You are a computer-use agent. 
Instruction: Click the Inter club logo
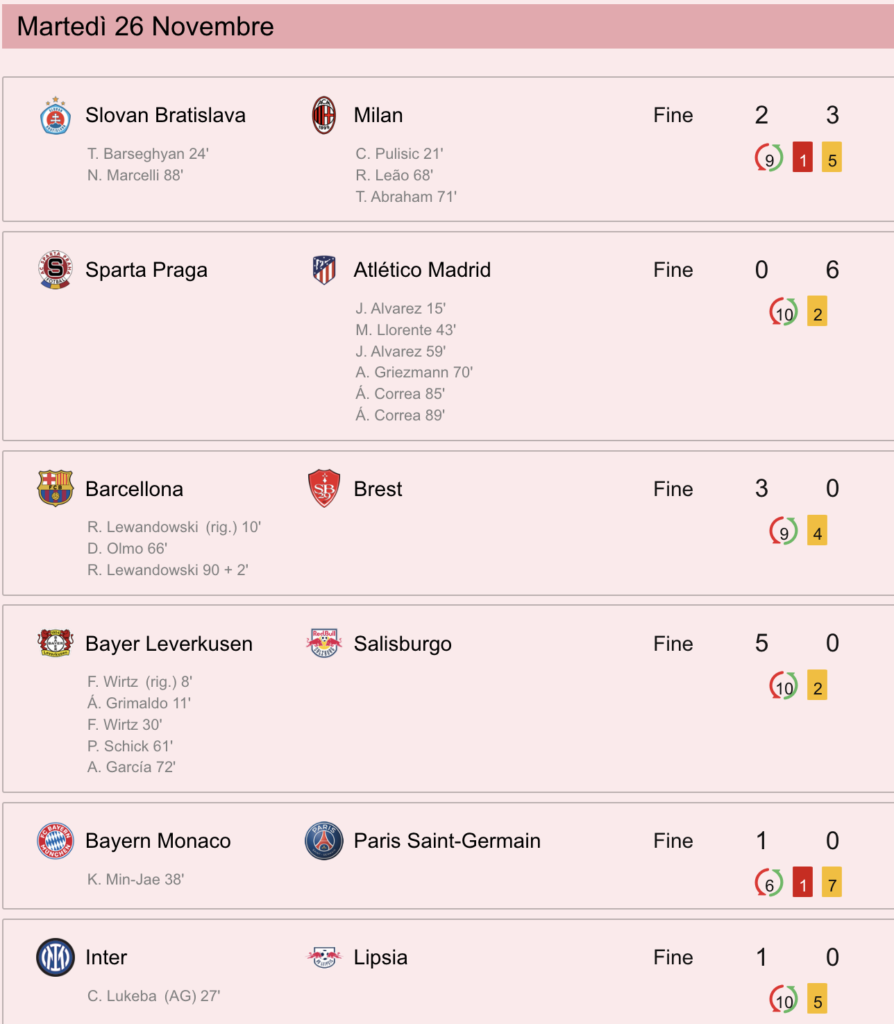tap(56, 957)
